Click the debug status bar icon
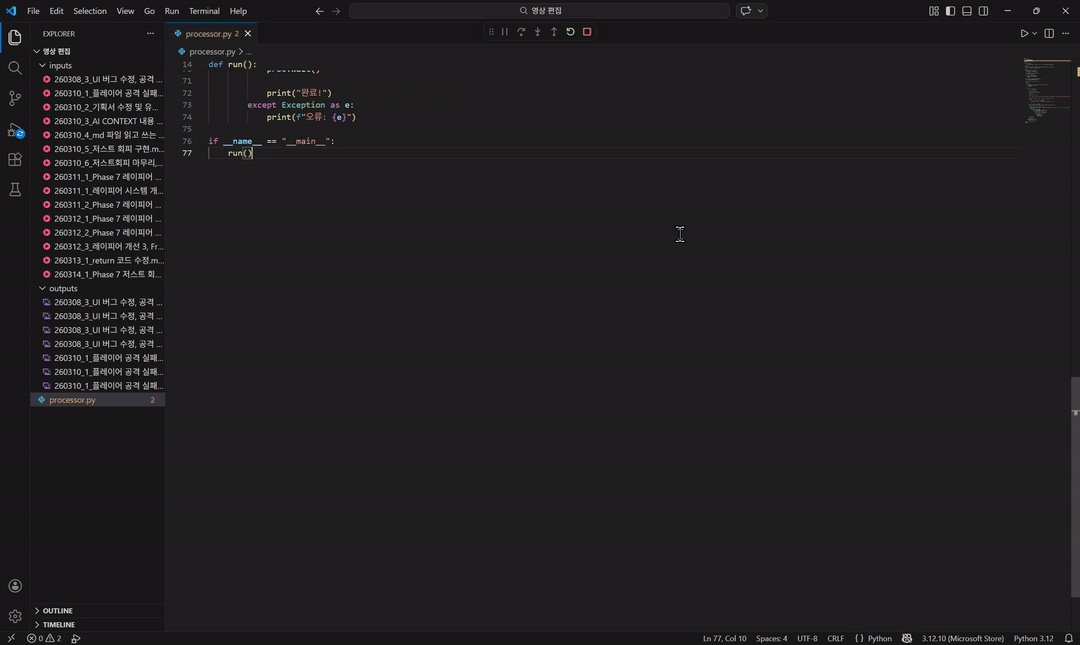This screenshot has width=1080, height=645. 76,638
